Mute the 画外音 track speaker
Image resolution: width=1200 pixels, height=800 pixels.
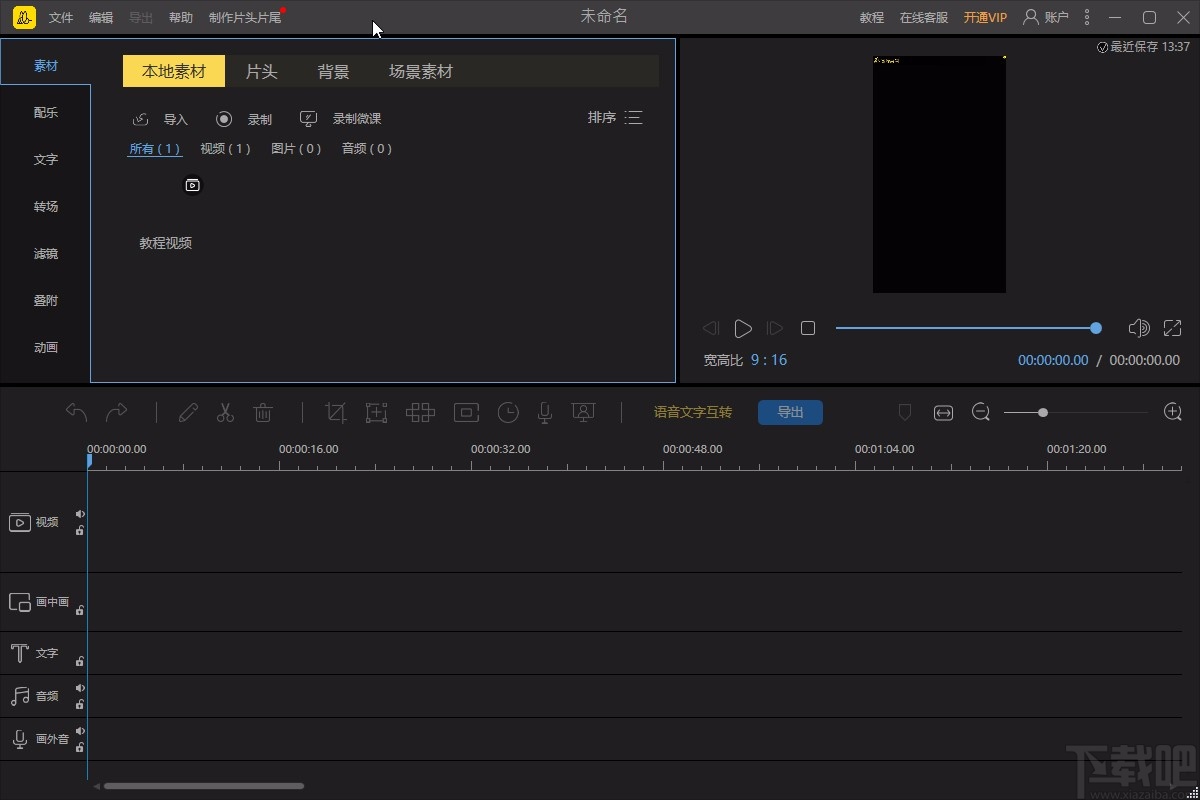[80, 731]
